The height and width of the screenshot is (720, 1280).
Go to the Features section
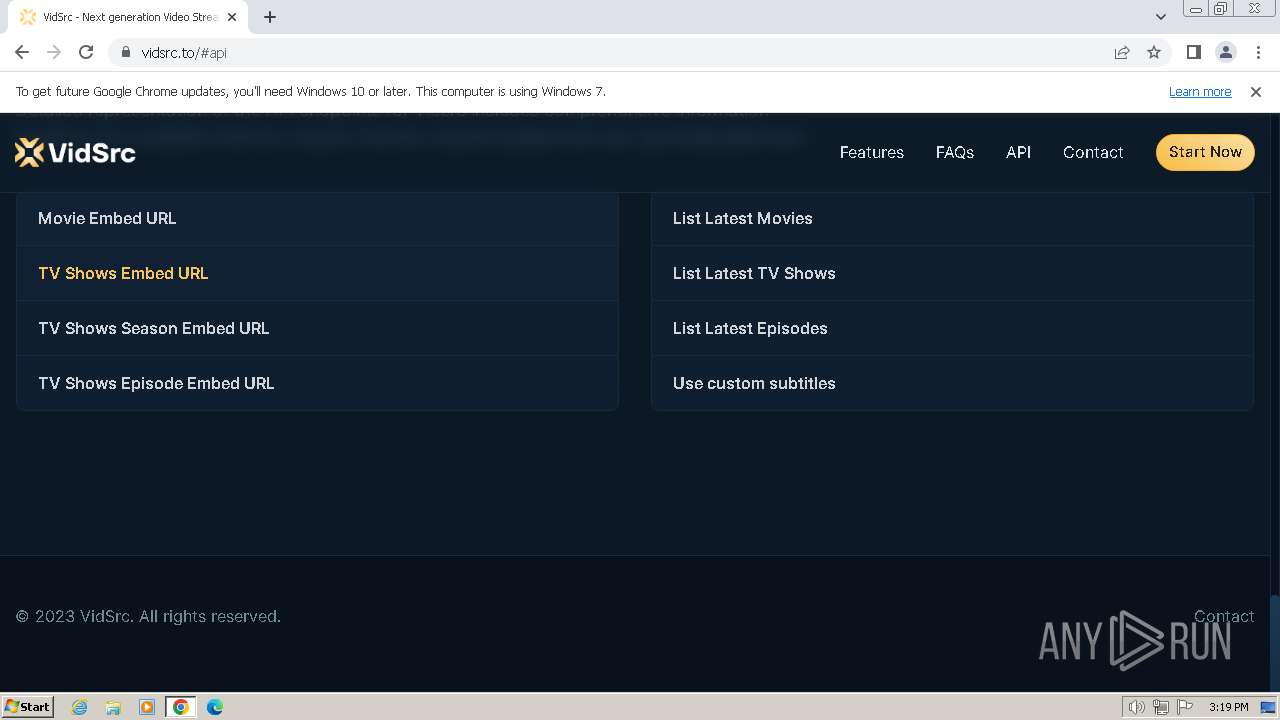872,152
